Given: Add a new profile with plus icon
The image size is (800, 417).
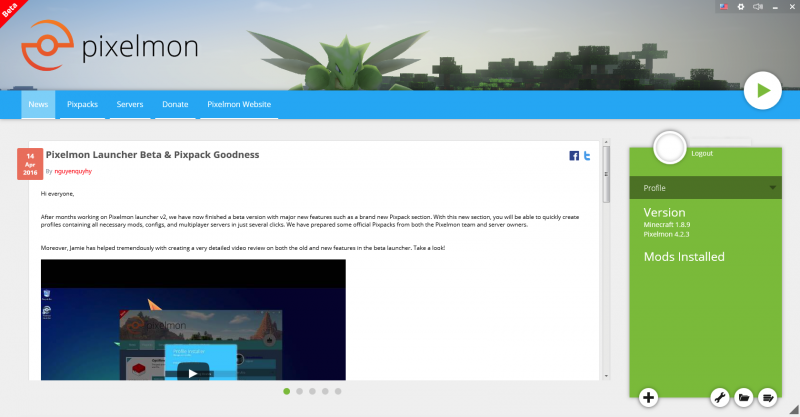Looking at the screenshot, I should pyautogui.click(x=648, y=397).
